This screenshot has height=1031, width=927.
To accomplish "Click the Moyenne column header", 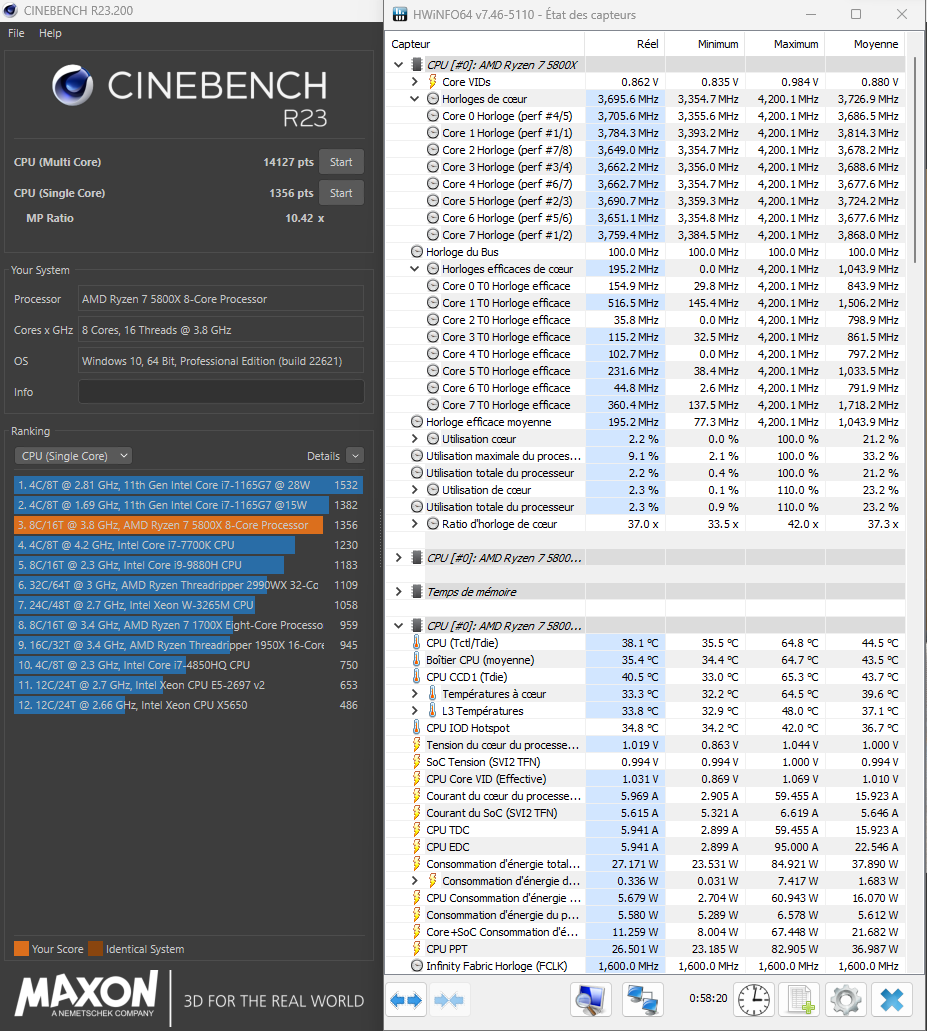I will 866,44.
